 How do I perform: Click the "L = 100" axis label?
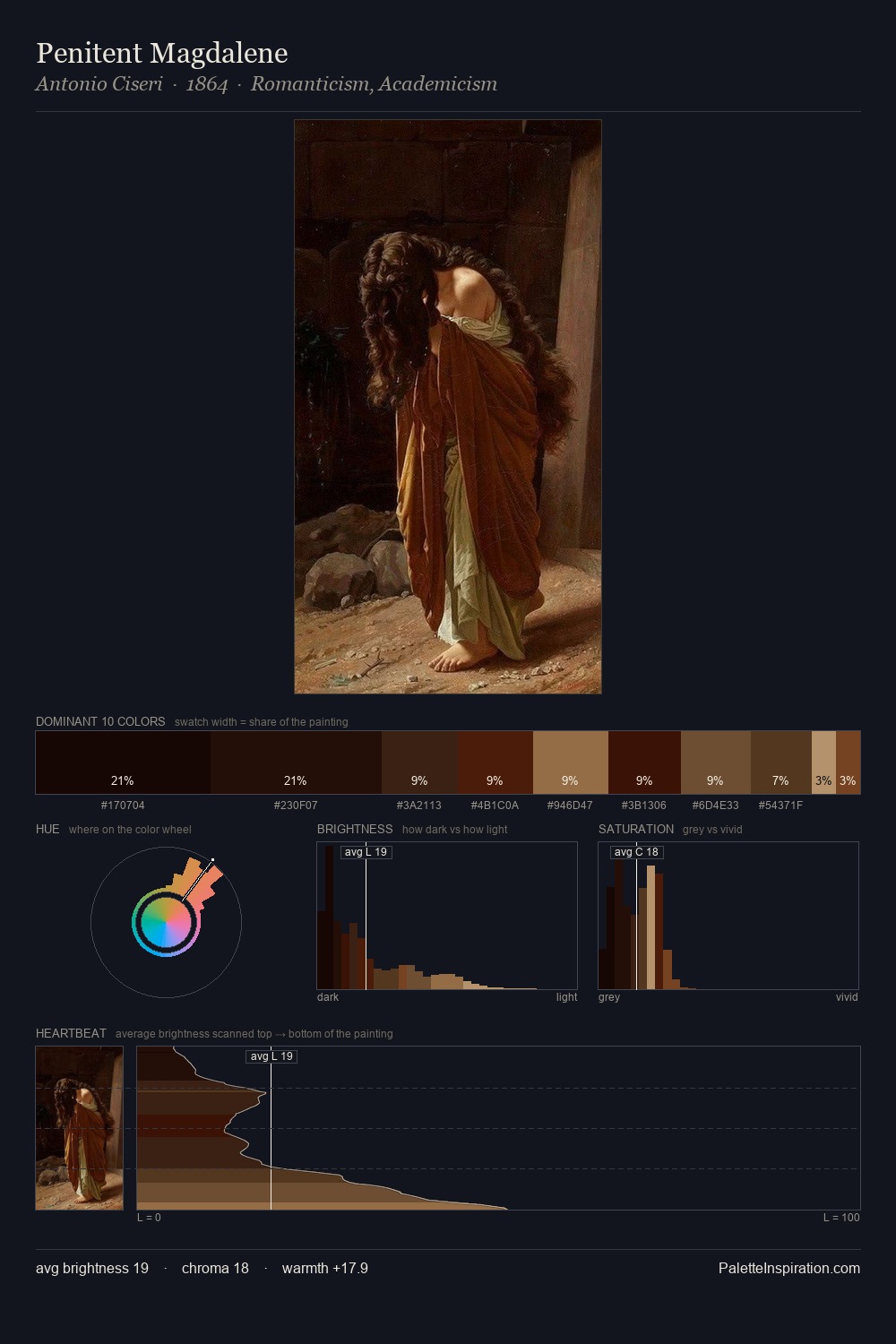[841, 1218]
